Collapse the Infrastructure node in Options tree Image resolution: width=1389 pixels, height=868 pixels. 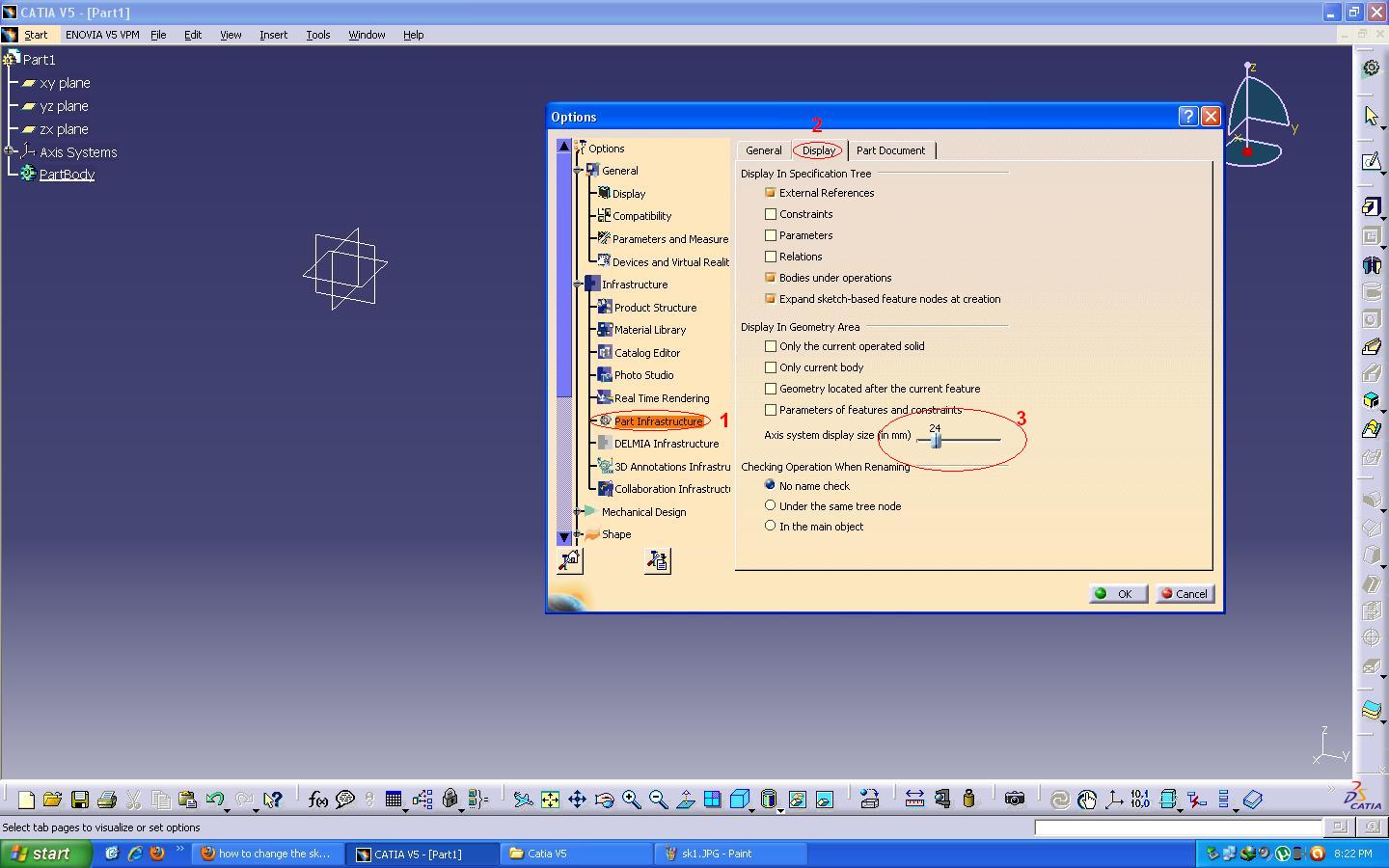578,285
